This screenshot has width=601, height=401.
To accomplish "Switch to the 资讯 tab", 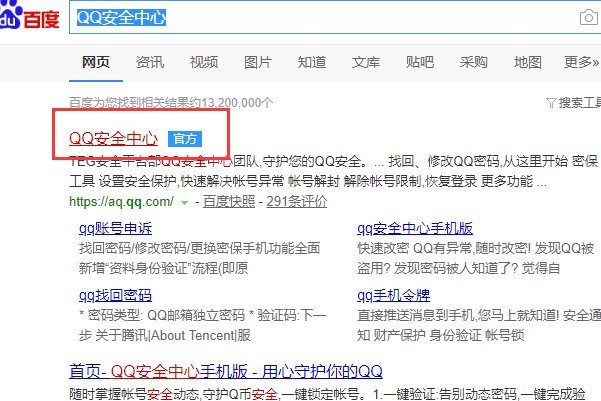I will click(150, 62).
